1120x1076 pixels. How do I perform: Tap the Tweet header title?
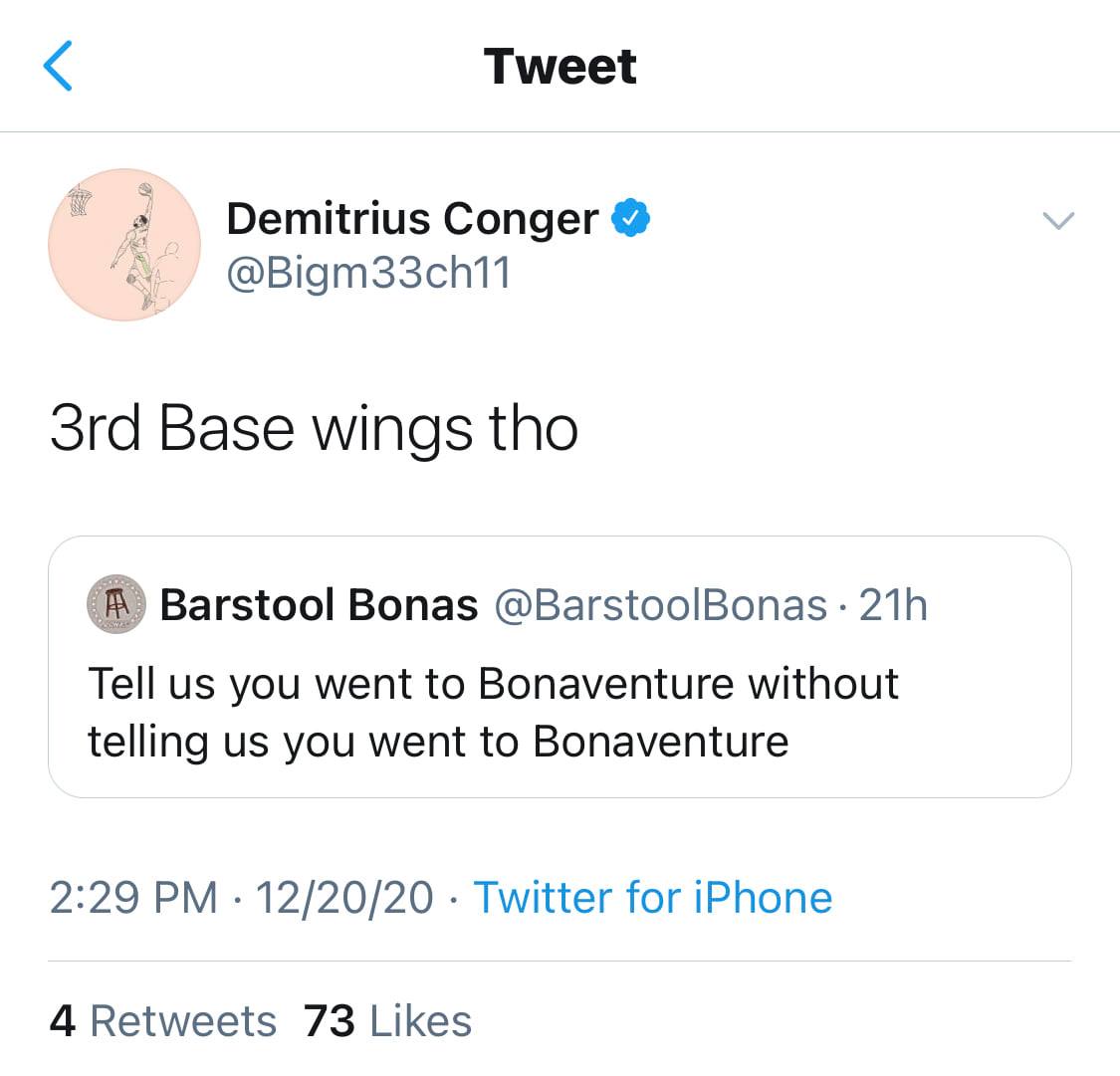tap(560, 67)
